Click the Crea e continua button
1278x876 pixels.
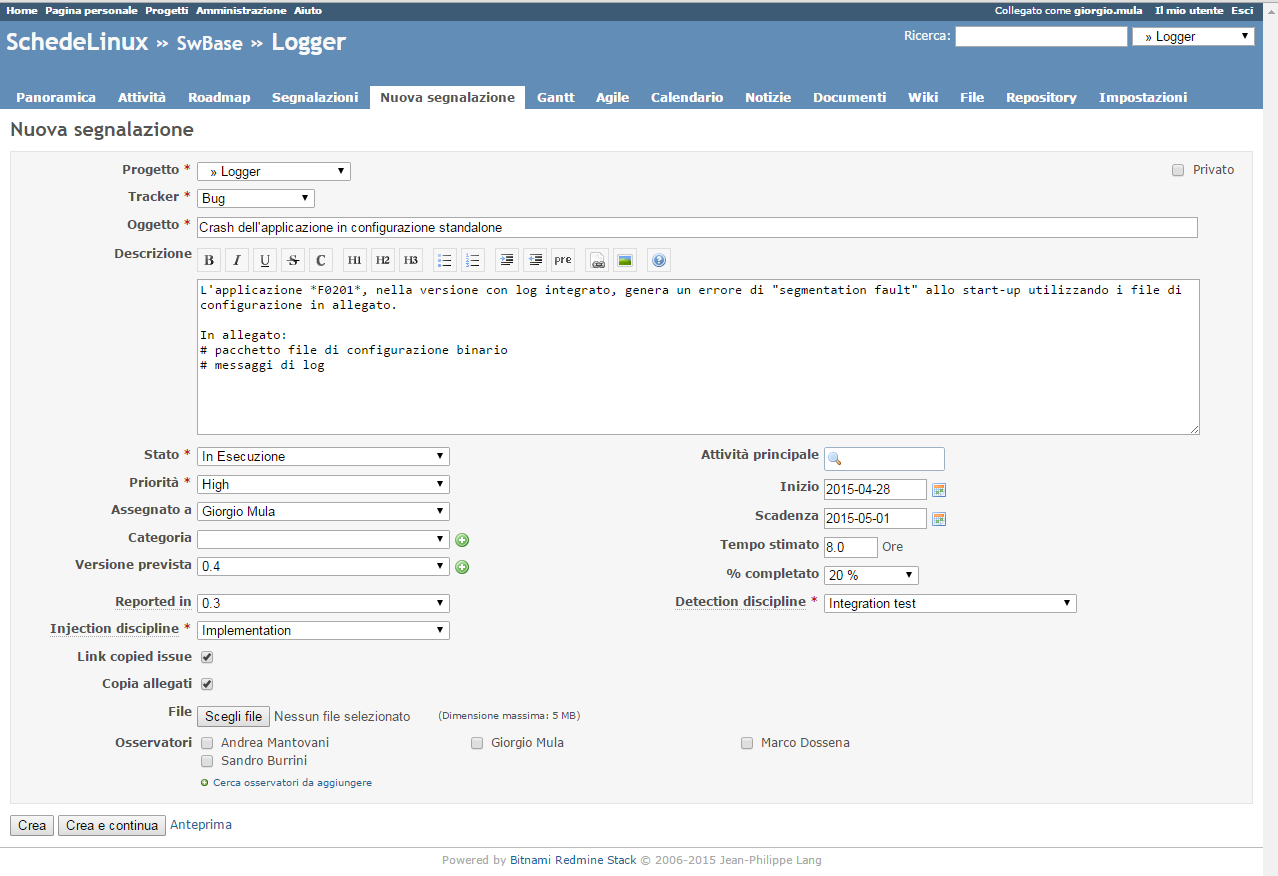tap(112, 826)
